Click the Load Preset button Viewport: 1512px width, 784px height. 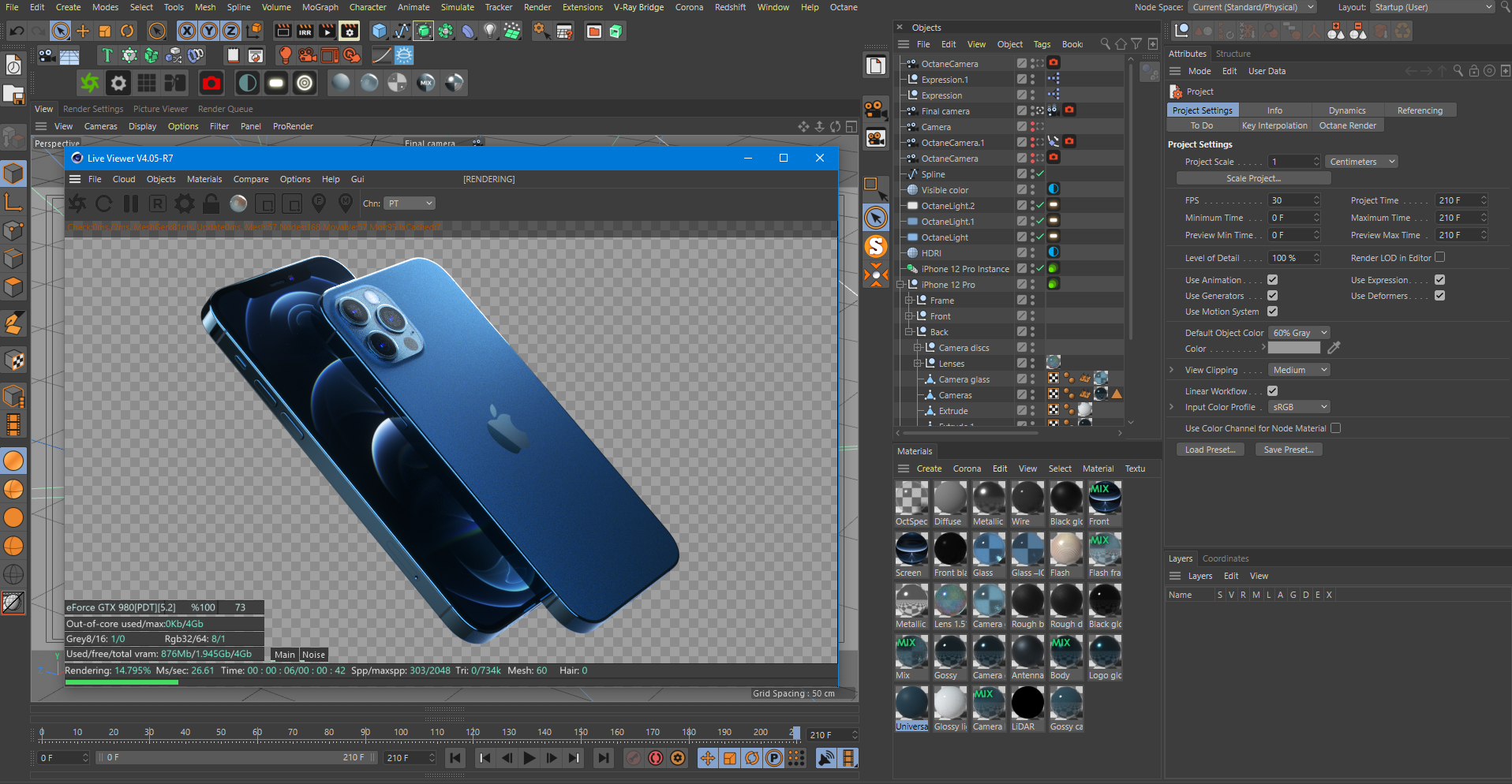pos(1210,450)
